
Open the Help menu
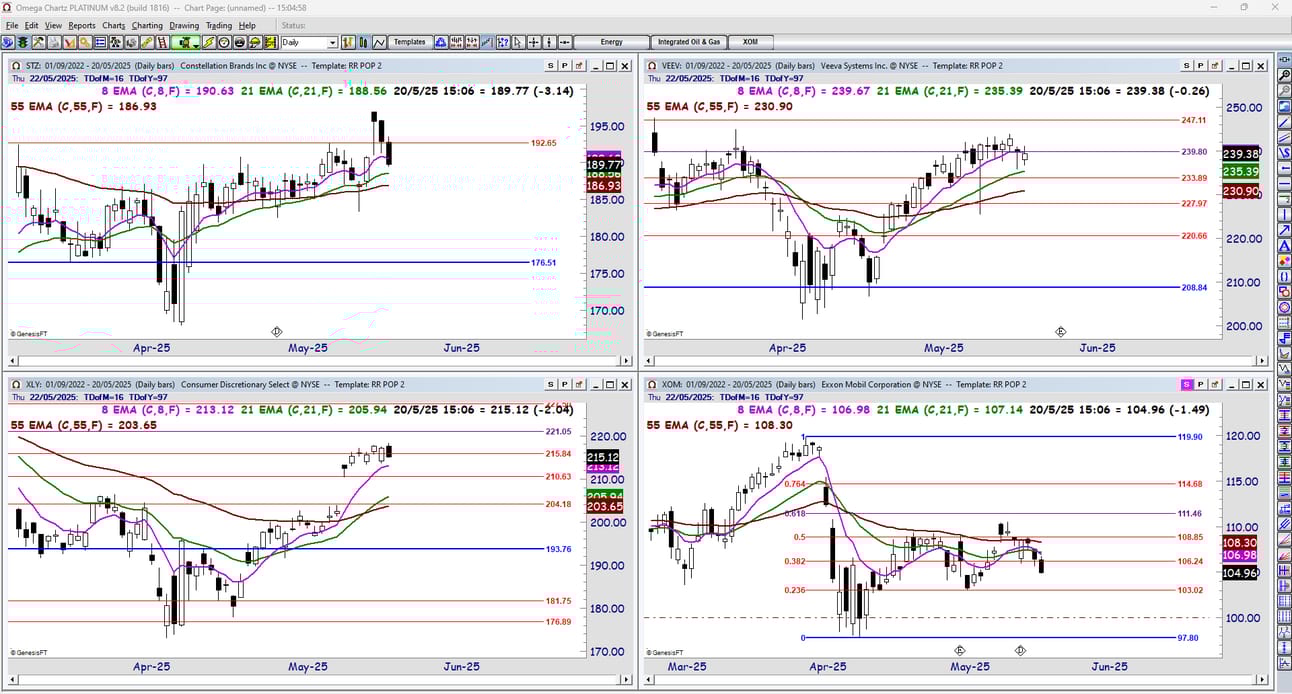pyautogui.click(x=247, y=25)
